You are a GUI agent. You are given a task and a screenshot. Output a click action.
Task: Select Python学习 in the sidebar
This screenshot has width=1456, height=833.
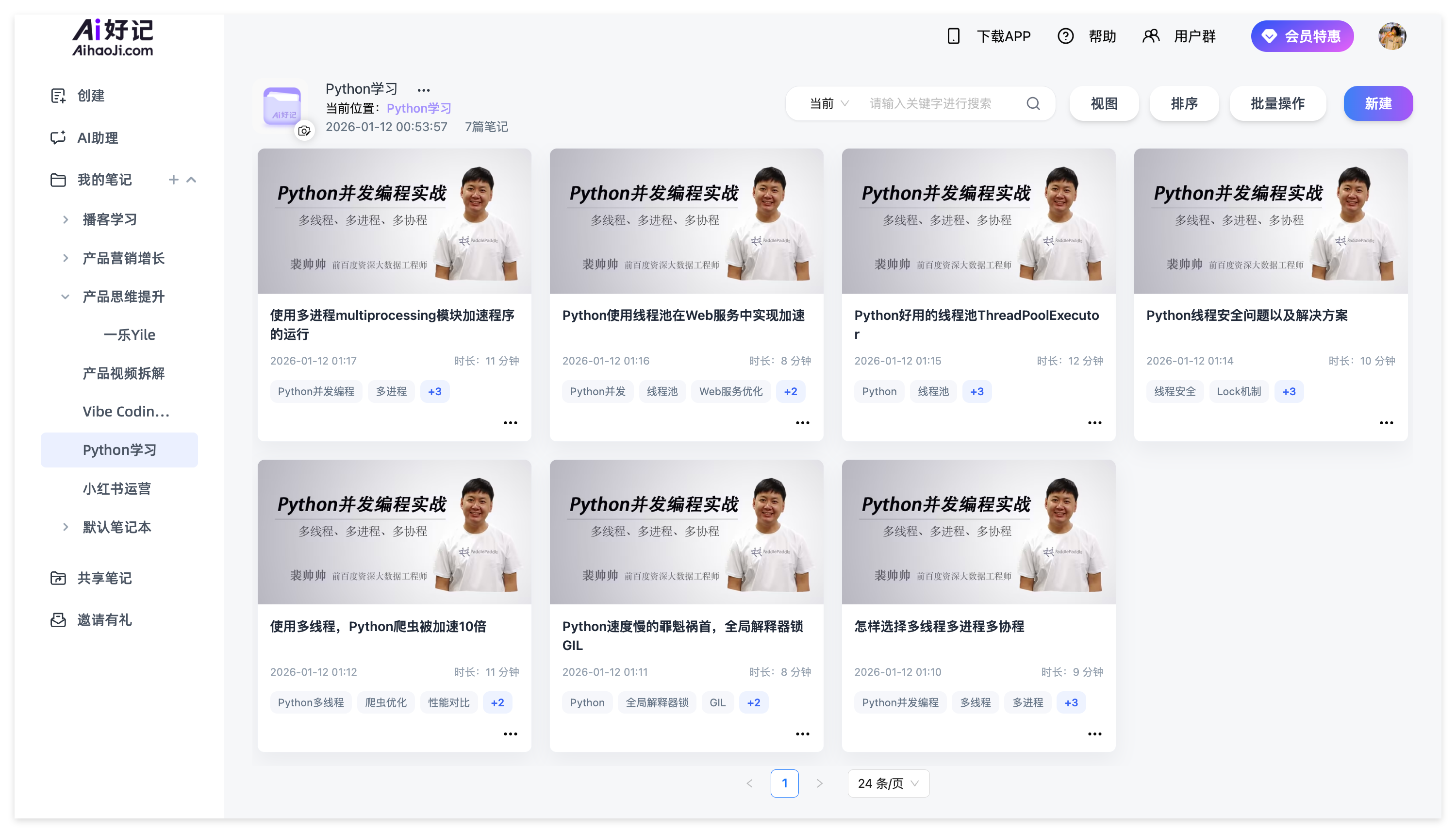click(x=119, y=450)
